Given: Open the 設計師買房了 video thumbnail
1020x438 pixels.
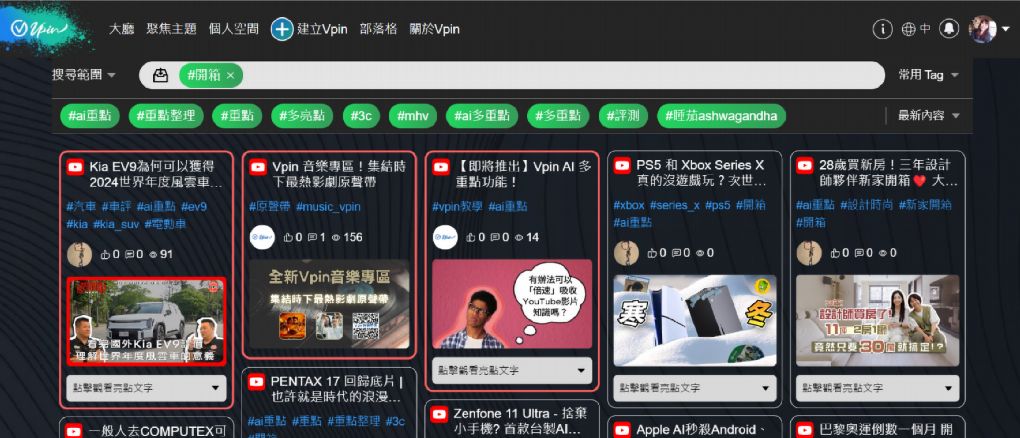Looking at the screenshot, I should click(878, 320).
